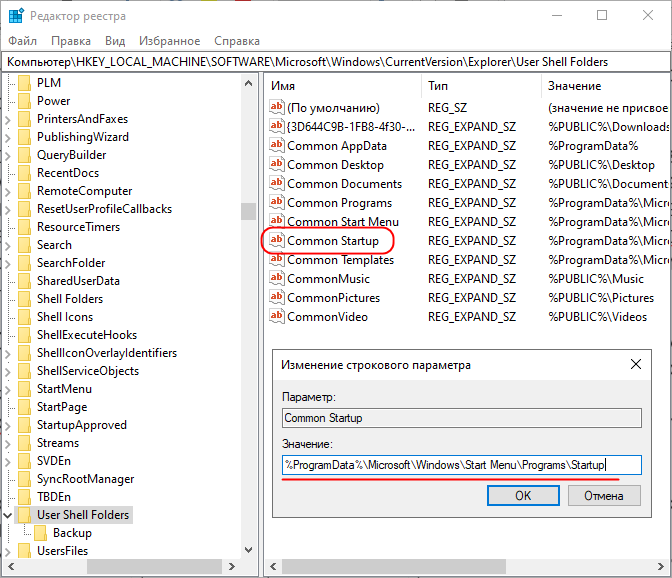Click the Shell Folders key folder icon

pos(24,299)
